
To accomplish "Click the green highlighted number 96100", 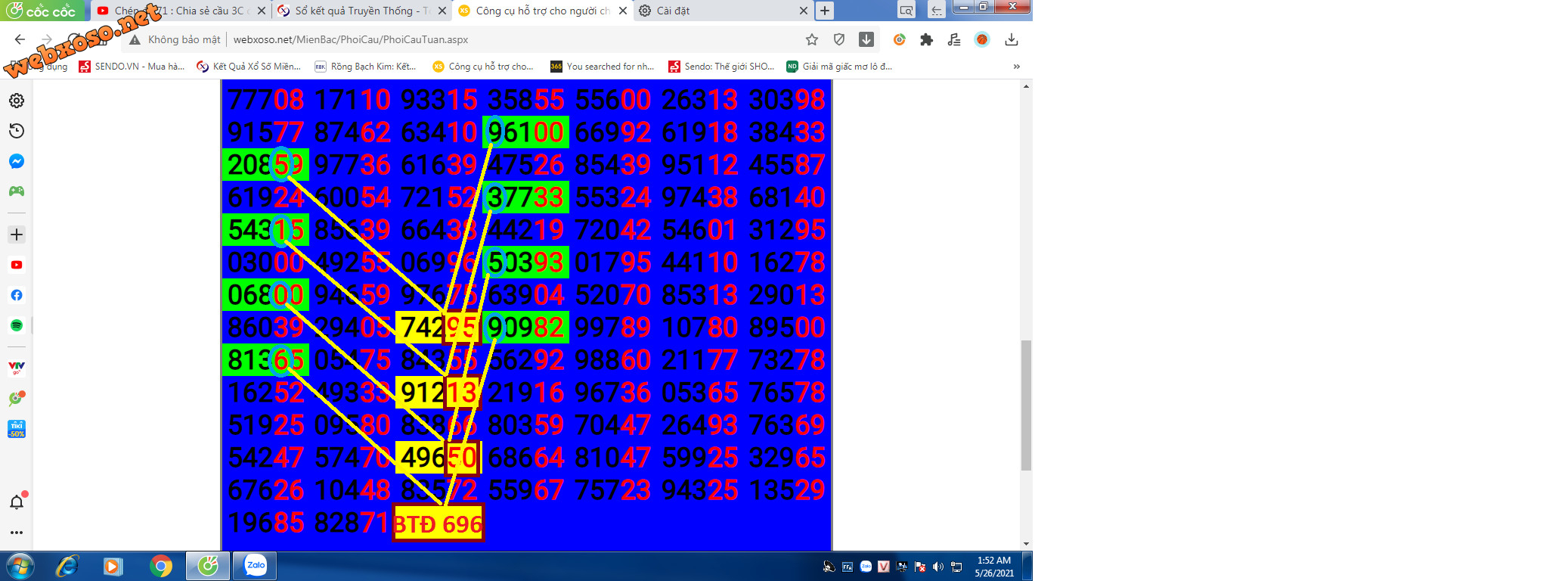I will click(525, 132).
